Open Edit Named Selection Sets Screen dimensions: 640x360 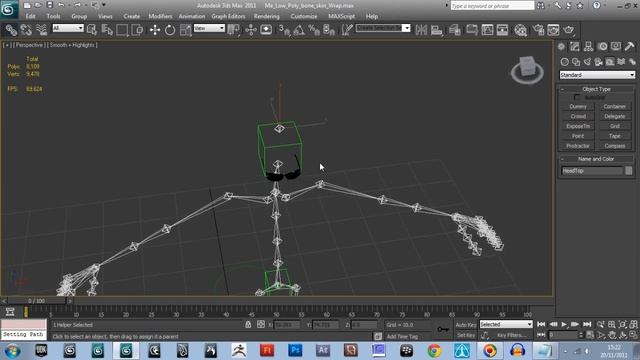click(x=347, y=30)
